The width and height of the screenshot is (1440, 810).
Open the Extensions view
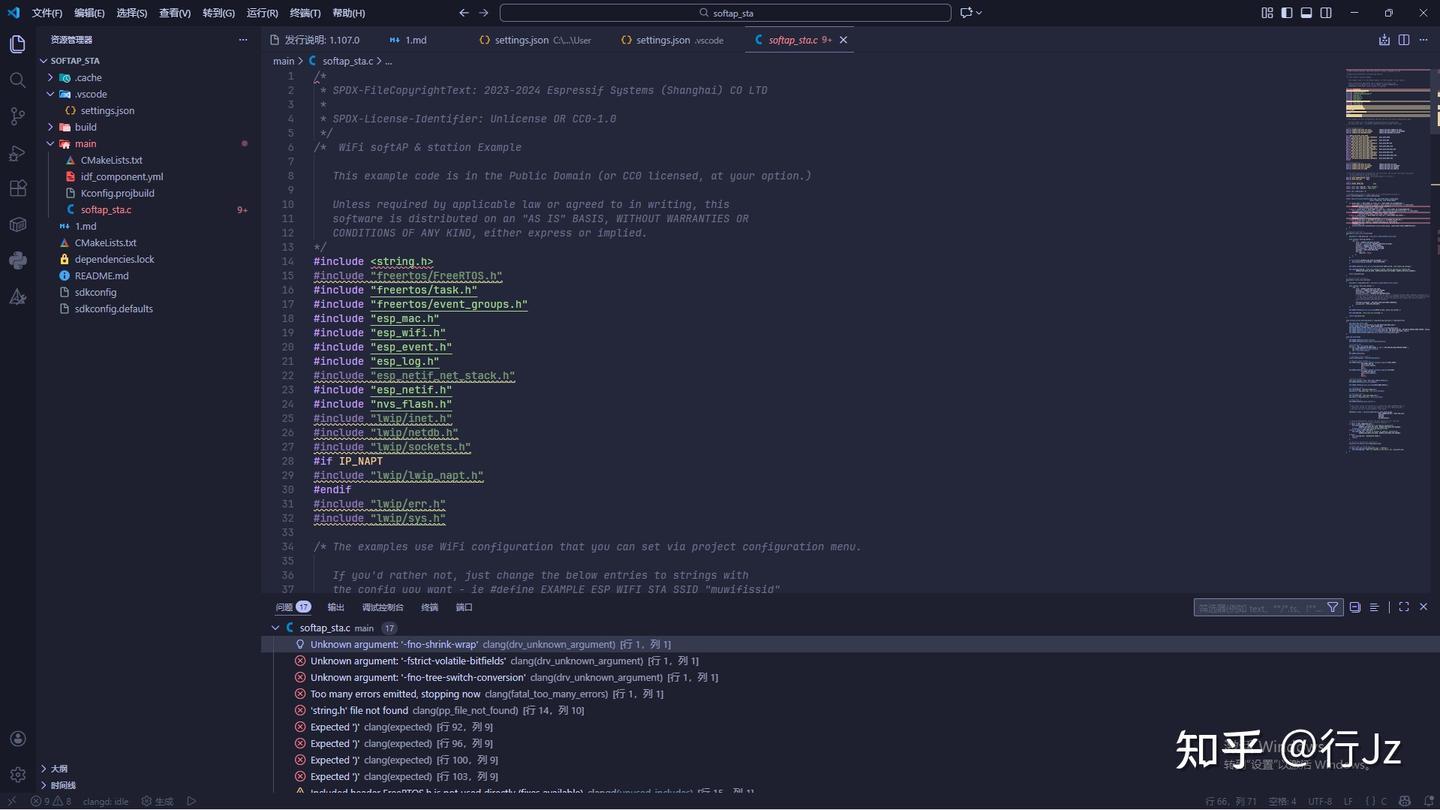tap(17, 188)
